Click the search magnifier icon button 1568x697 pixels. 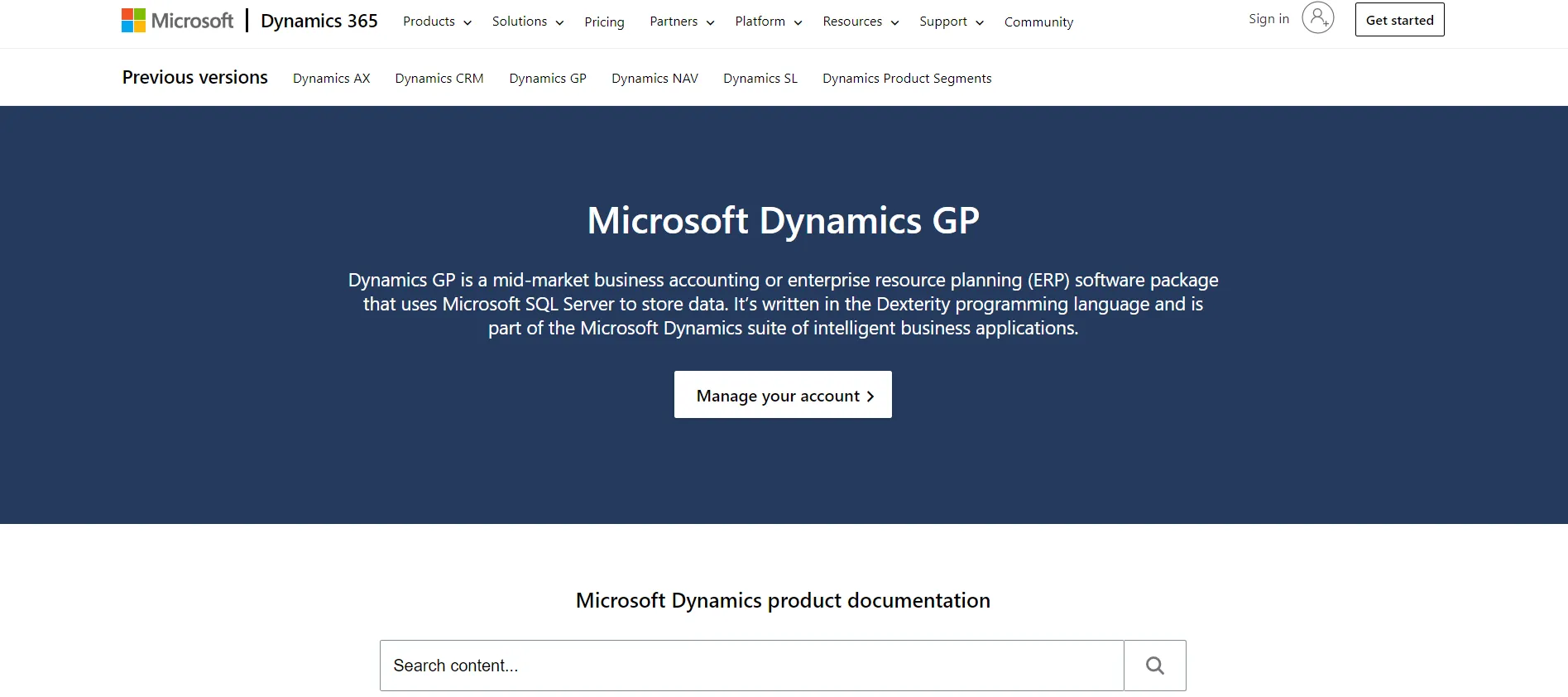(x=1154, y=666)
